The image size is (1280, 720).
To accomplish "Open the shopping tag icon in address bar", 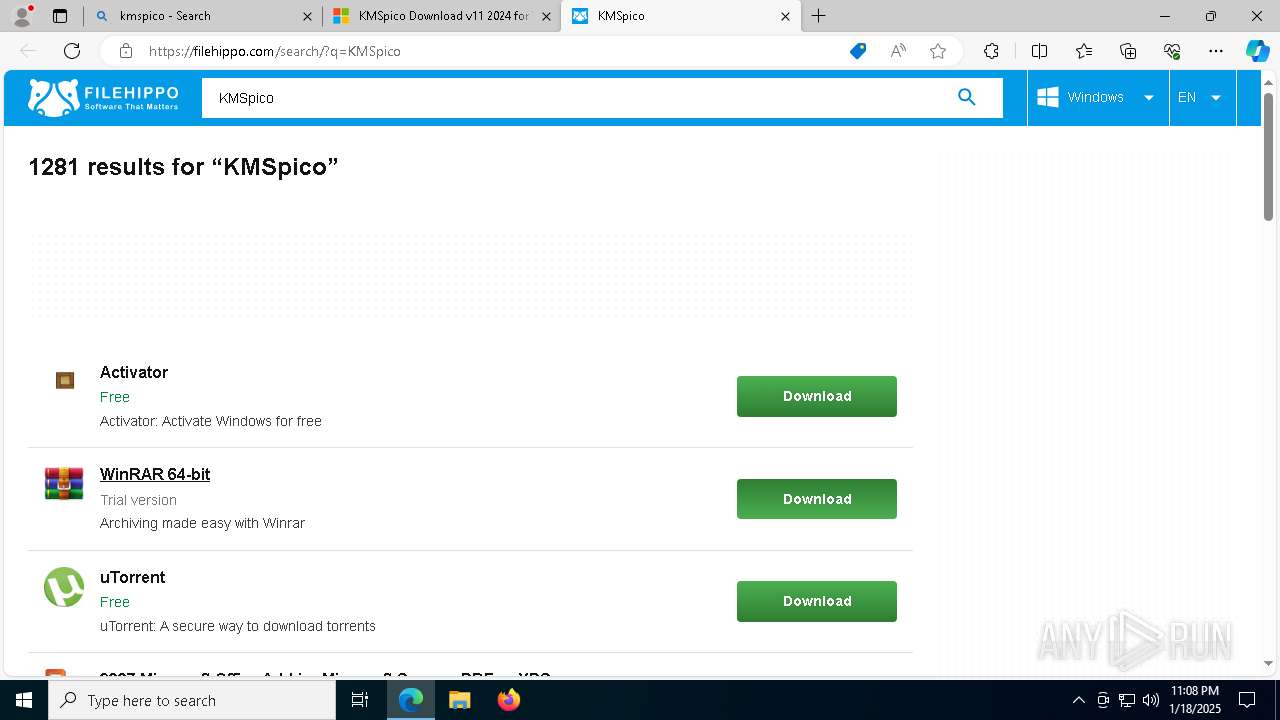I will pos(857,51).
